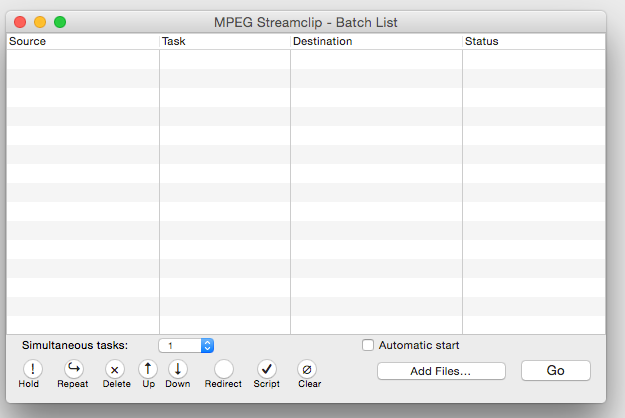Click the Script checkmark icon

[x=267, y=369]
